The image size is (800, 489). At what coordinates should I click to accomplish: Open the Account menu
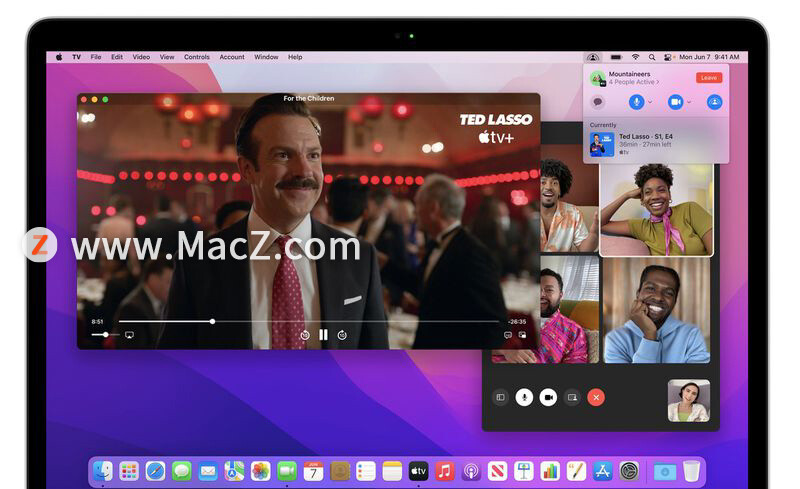coord(232,57)
